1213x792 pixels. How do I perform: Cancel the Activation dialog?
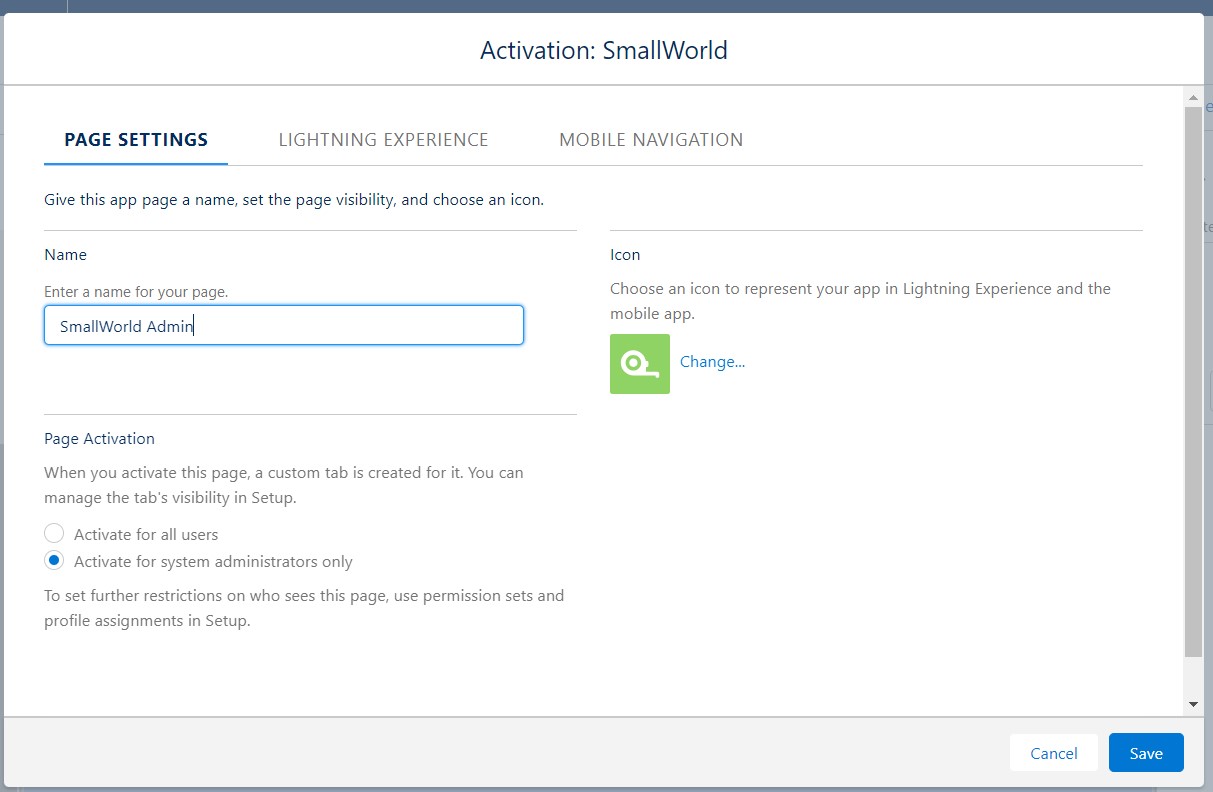pos(1053,753)
